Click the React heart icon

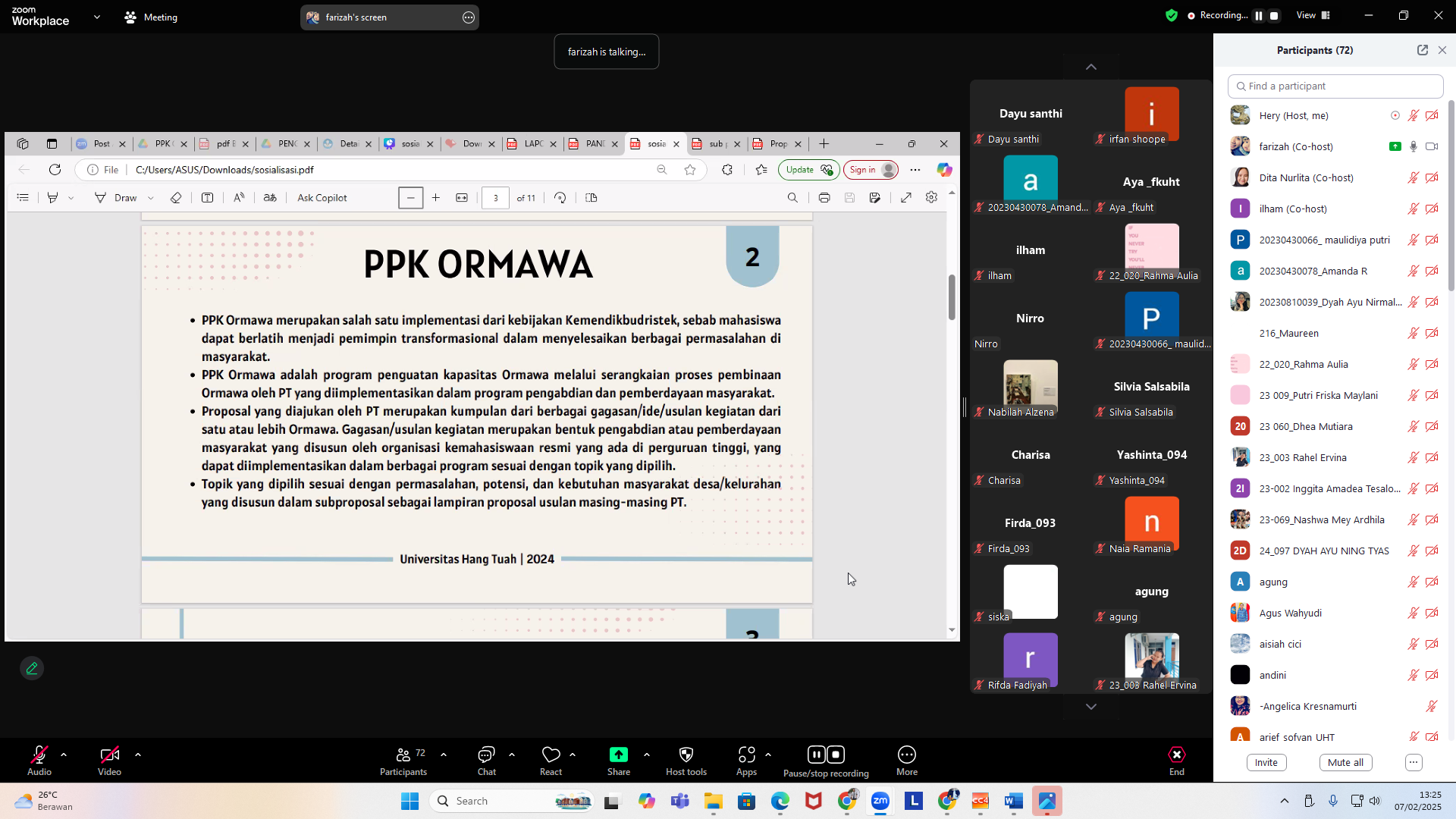pyautogui.click(x=551, y=755)
